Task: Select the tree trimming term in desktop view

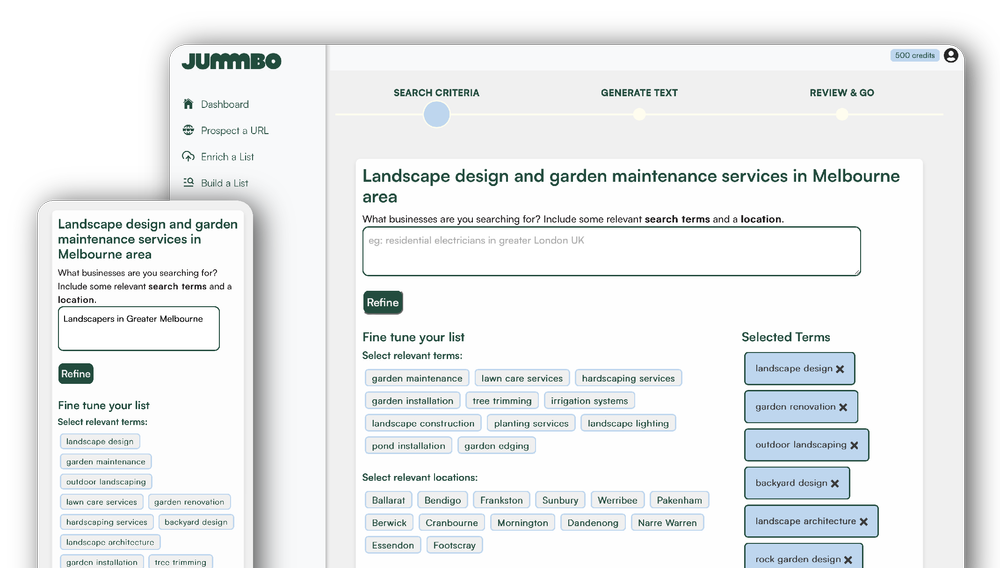Action: (x=502, y=400)
